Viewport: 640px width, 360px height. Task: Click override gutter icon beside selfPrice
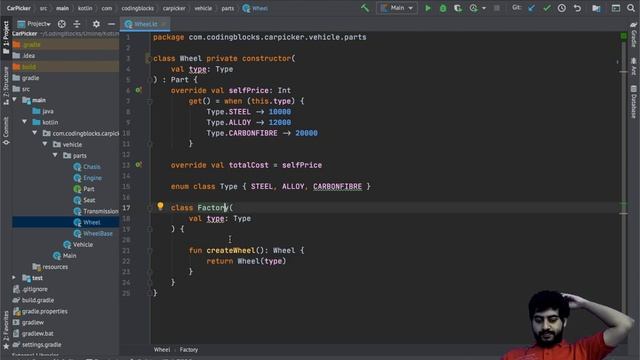pos(138,90)
